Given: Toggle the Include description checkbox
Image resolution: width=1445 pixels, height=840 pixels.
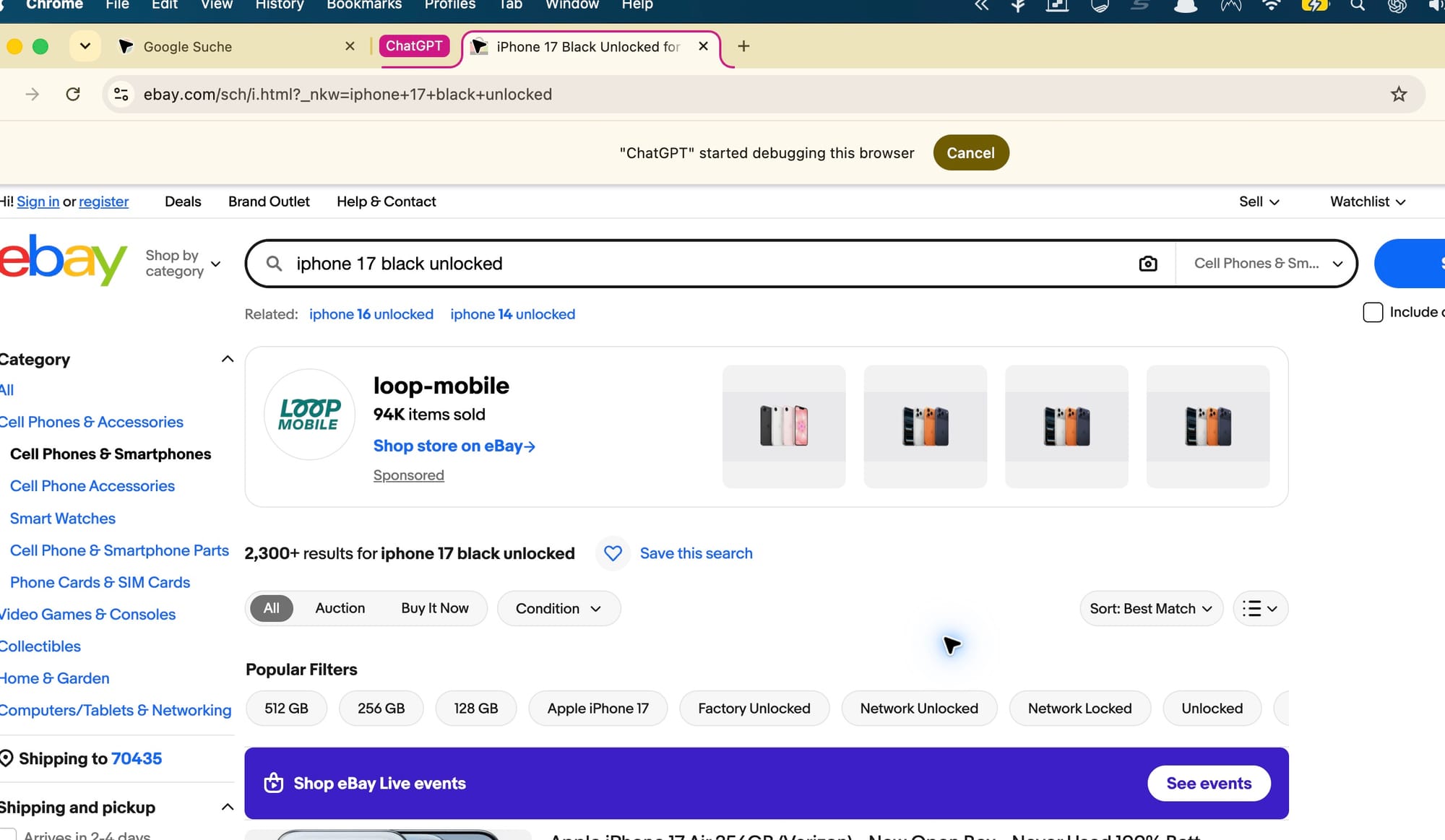Looking at the screenshot, I should tap(1373, 312).
